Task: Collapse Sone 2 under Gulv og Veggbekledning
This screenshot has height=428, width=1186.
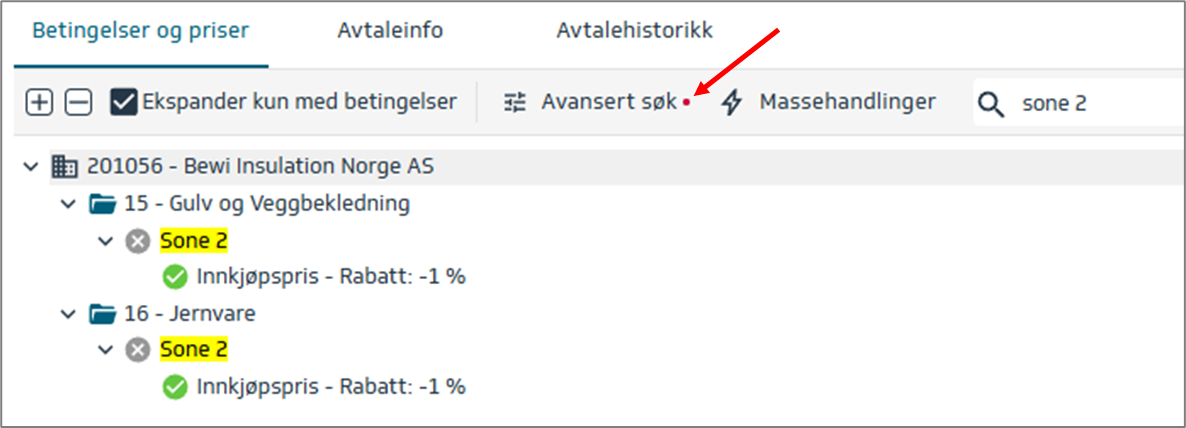Action: click(x=105, y=241)
